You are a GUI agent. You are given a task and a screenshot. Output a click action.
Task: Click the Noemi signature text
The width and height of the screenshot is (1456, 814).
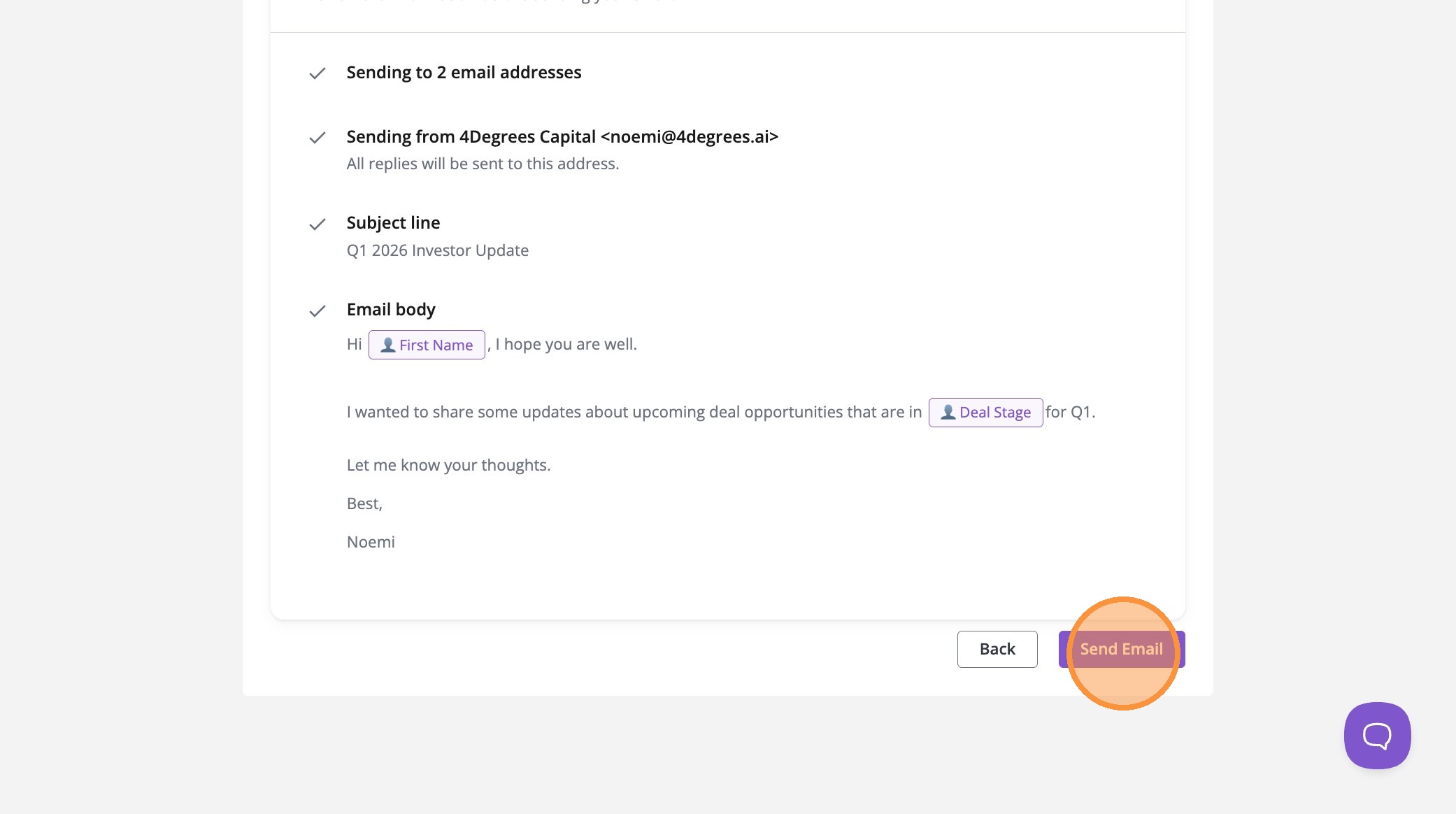pyautogui.click(x=371, y=542)
